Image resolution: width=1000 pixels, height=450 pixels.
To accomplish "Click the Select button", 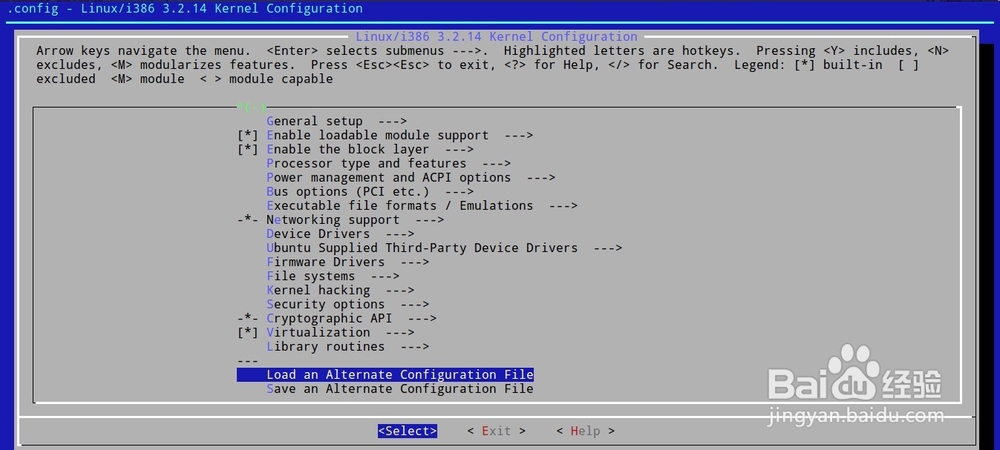I will coord(408,431).
